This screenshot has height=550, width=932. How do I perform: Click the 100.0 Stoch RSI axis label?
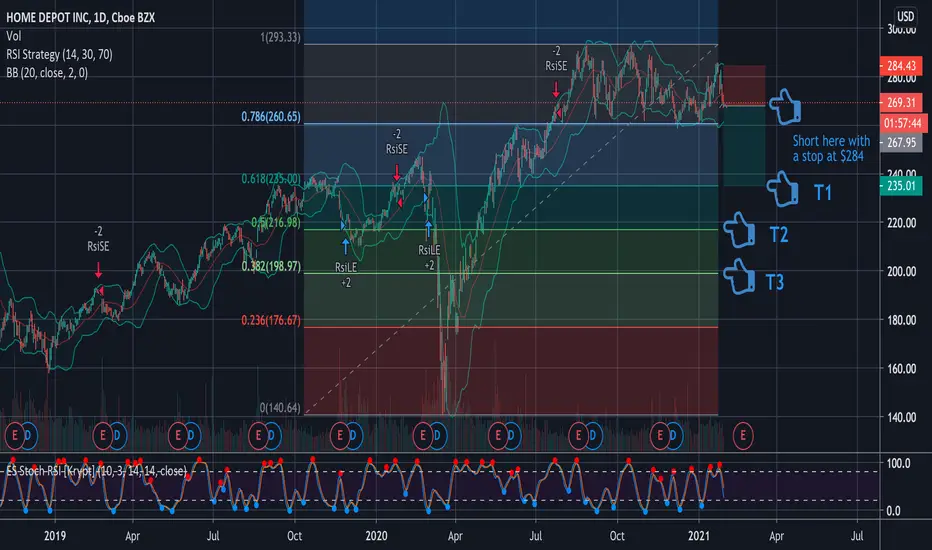pyautogui.click(x=898, y=463)
